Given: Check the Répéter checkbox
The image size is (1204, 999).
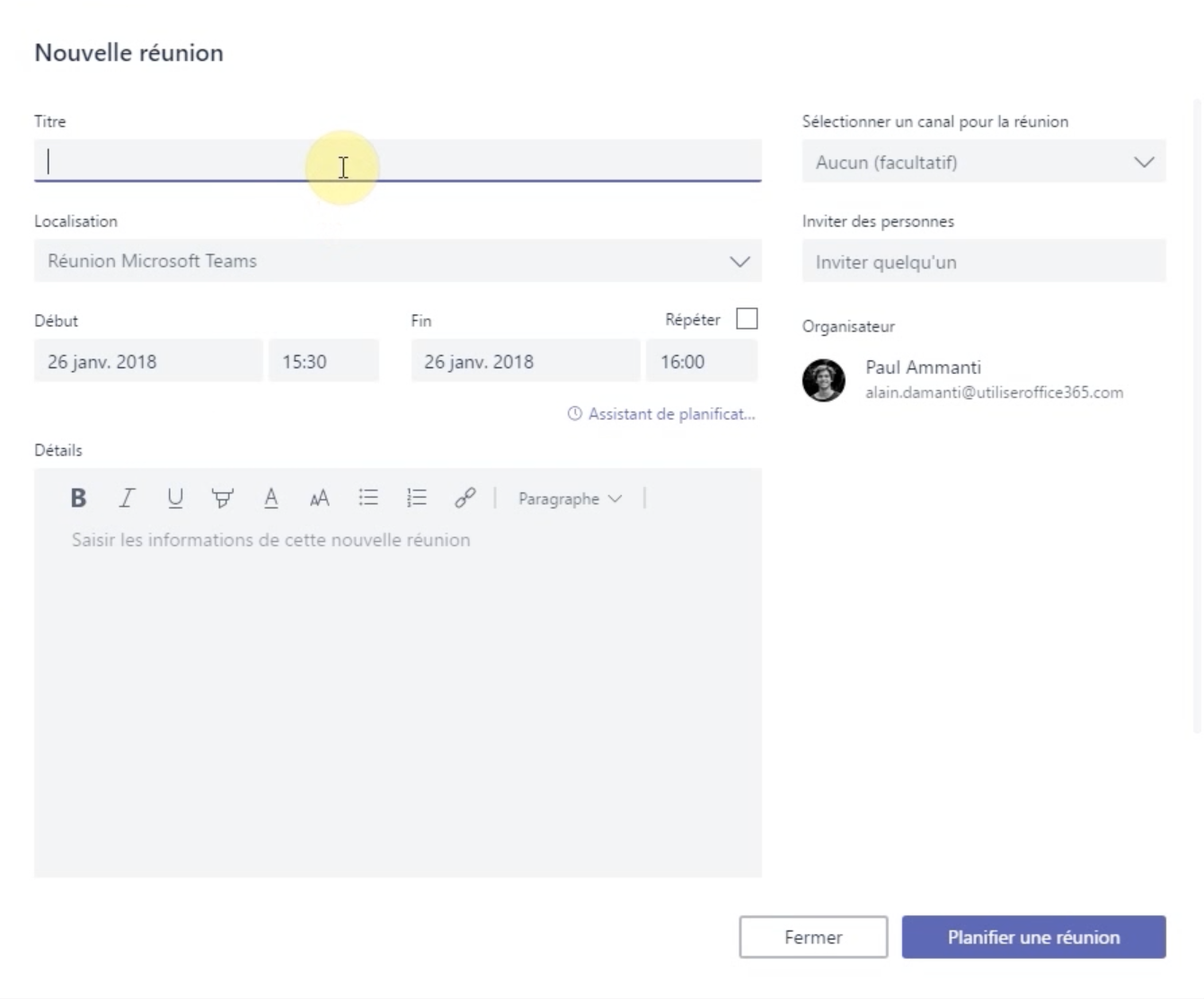Looking at the screenshot, I should 747,319.
